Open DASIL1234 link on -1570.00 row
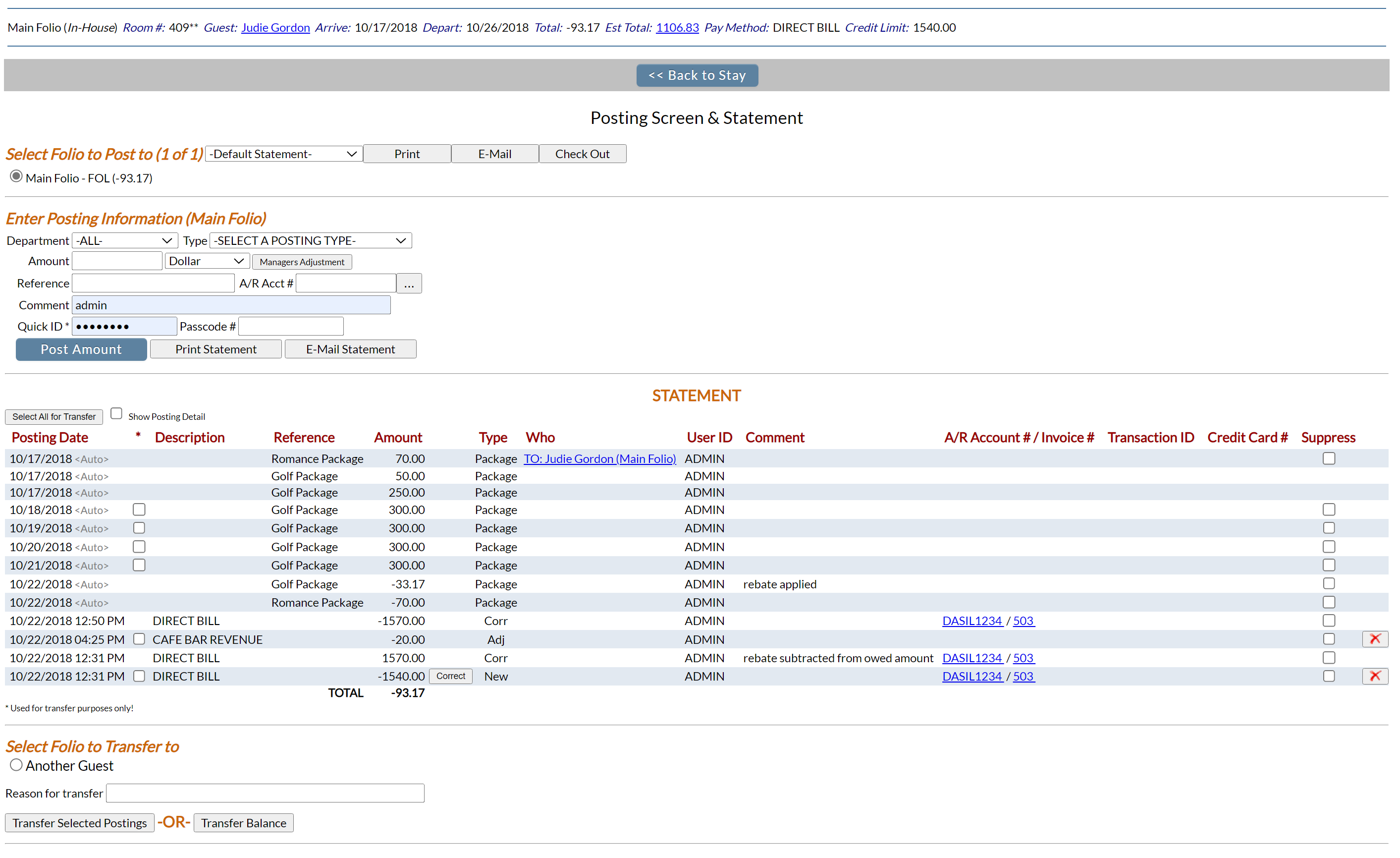1400x858 pixels. pyautogui.click(x=972, y=621)
